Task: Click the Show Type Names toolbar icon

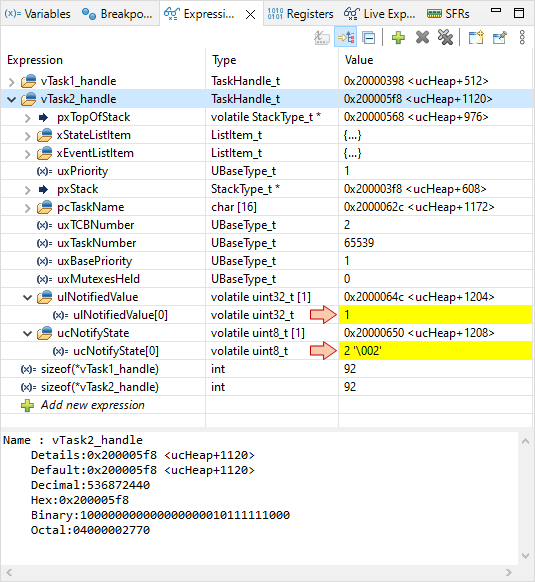Action: [322, 37]
